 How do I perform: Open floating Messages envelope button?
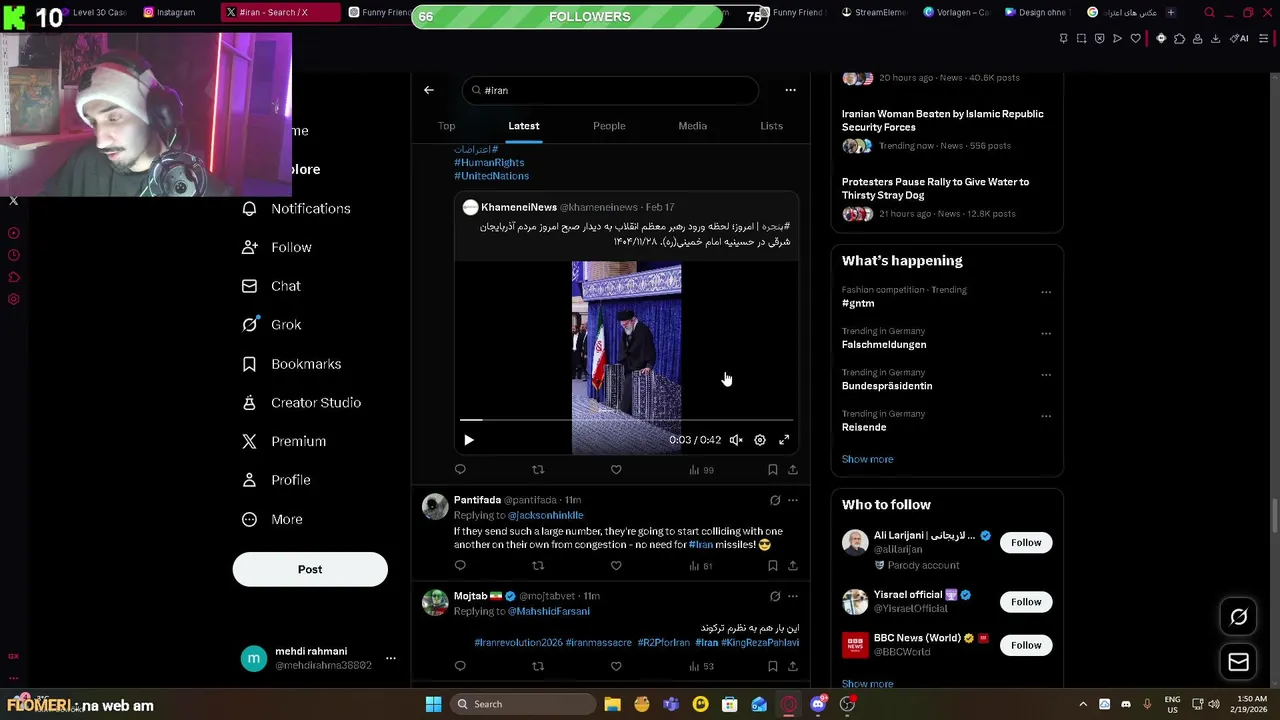tap(1238, 662)
